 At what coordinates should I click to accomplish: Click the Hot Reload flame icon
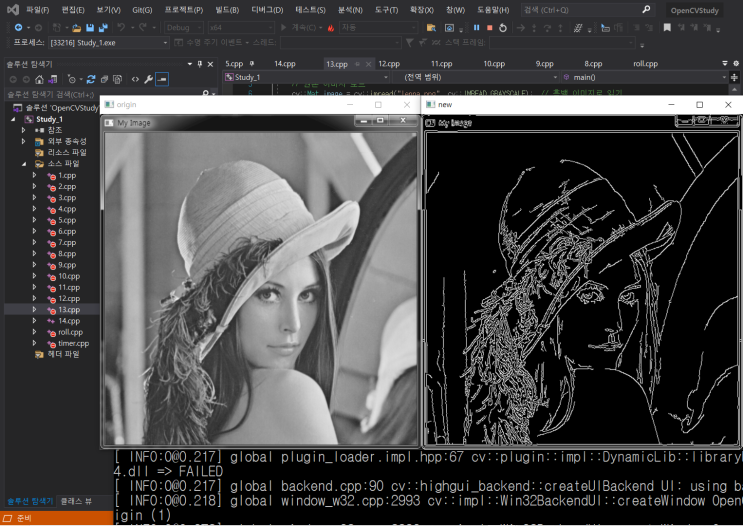click(331, 28)
